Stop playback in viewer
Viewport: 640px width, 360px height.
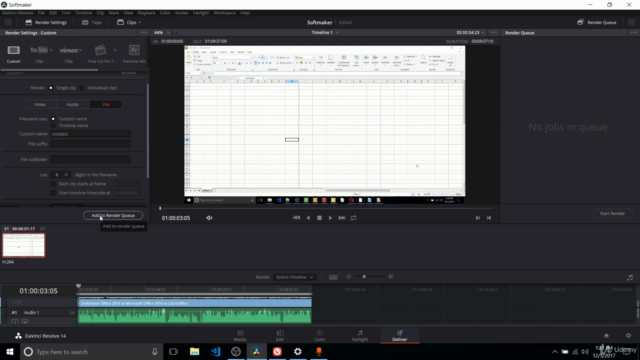click(x=319, y=218)
